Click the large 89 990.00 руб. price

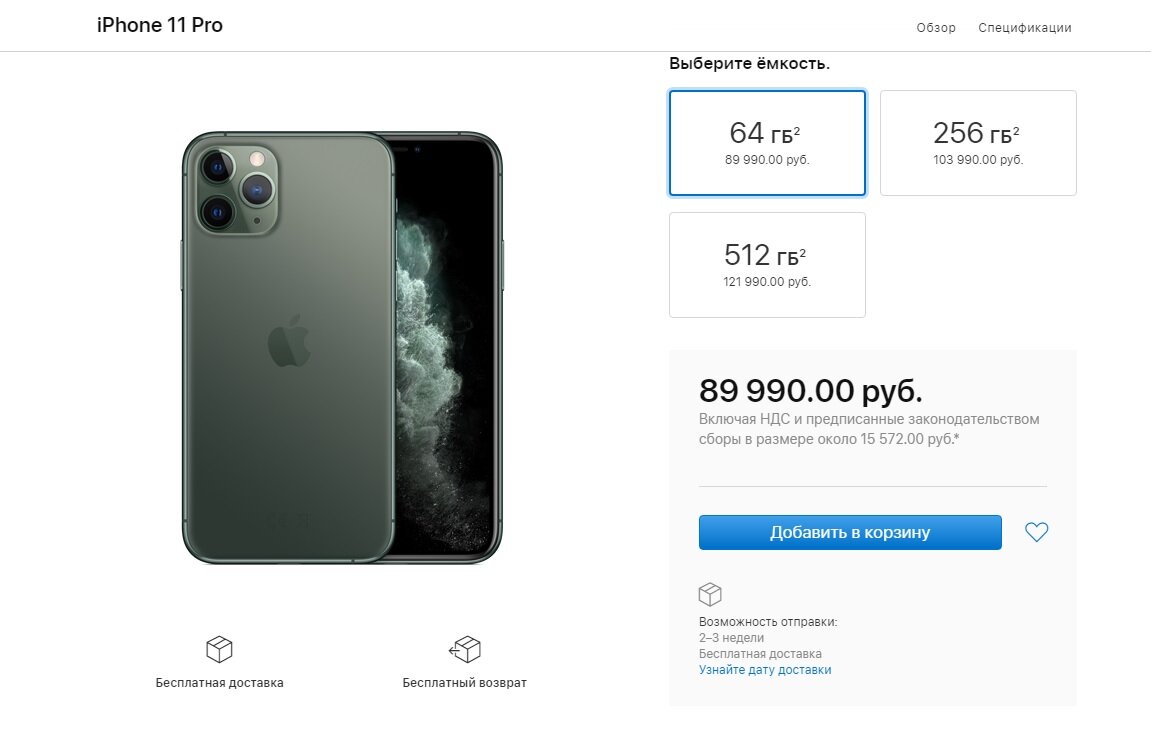coord(810,390)
